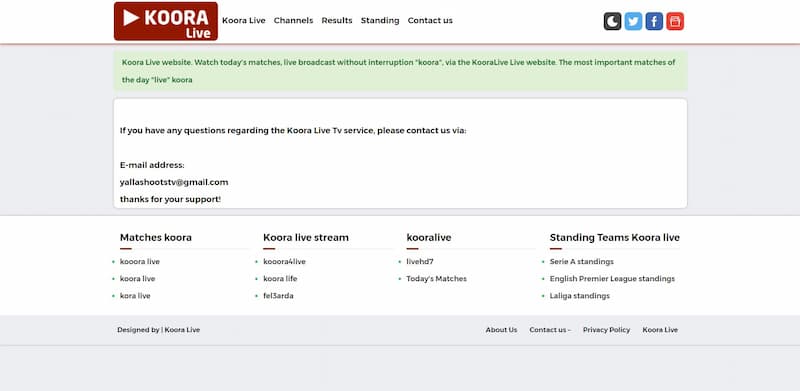800x391 pixels.
Task: Click the Koora Live logo
Action: (x=166, y=21)
